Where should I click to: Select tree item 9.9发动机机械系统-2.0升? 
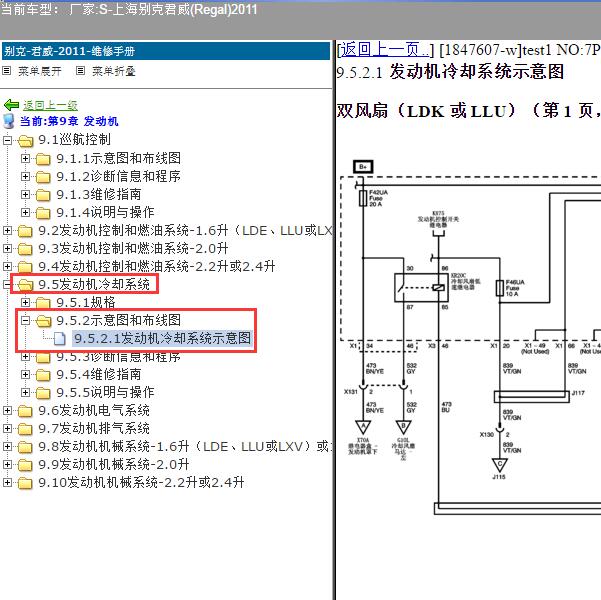tap(114, 464)
